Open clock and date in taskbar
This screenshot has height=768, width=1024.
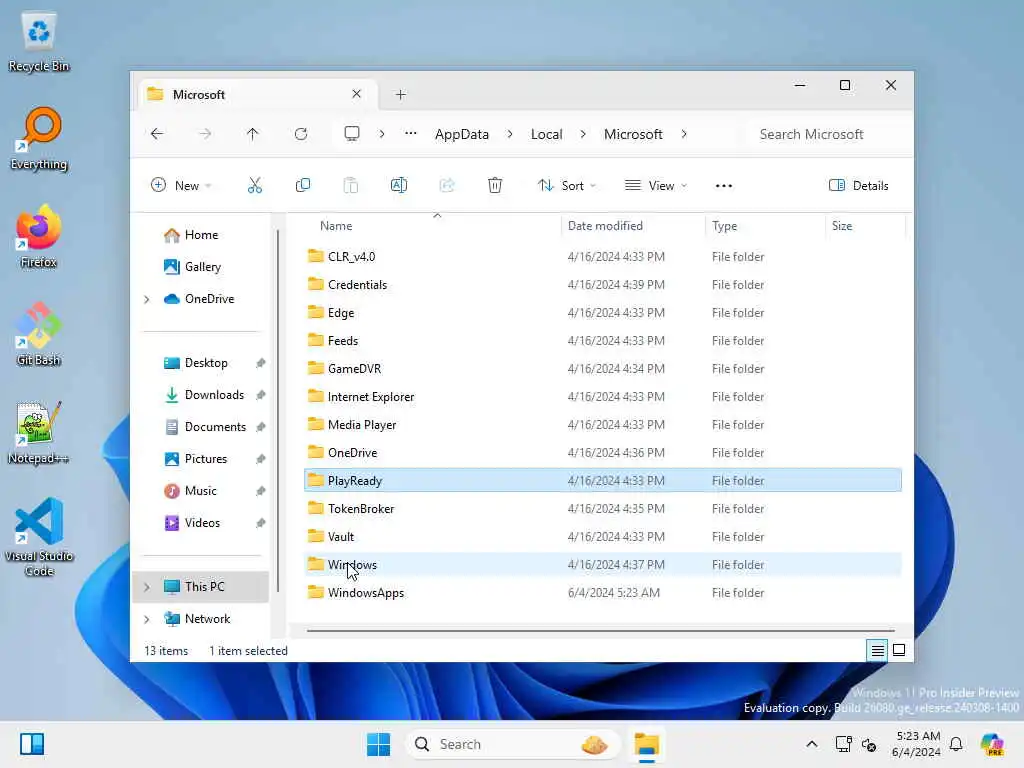[x=916, y=744]
